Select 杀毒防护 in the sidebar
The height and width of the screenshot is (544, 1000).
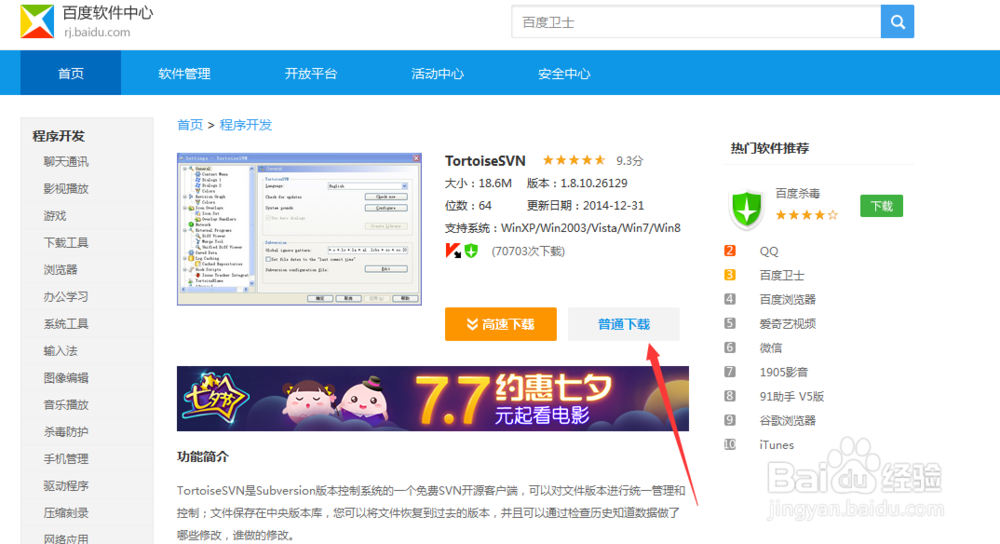66,432
